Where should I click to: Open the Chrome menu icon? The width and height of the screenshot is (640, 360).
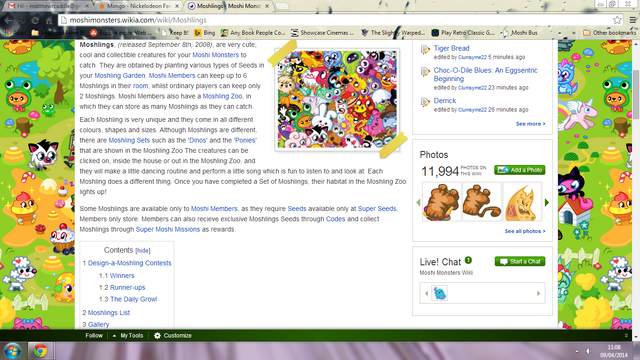point(633,20)
